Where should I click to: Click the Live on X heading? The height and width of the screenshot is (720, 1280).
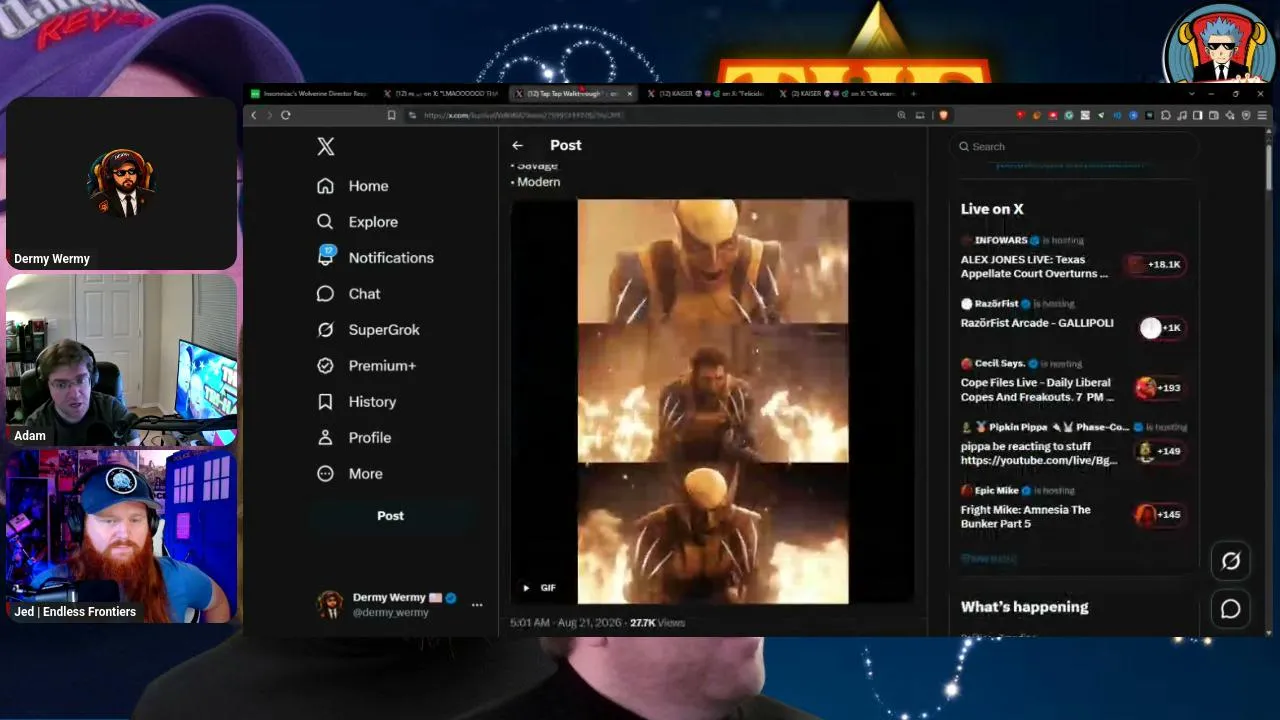coord(992,209)
